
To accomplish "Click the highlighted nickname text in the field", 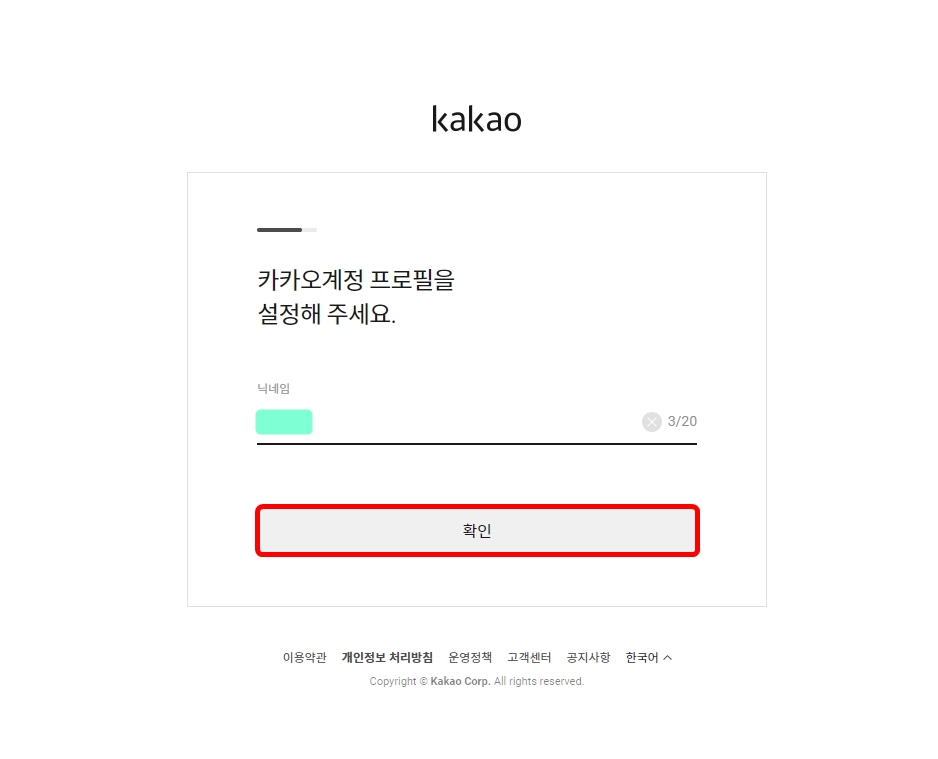I will click(284, 421).
